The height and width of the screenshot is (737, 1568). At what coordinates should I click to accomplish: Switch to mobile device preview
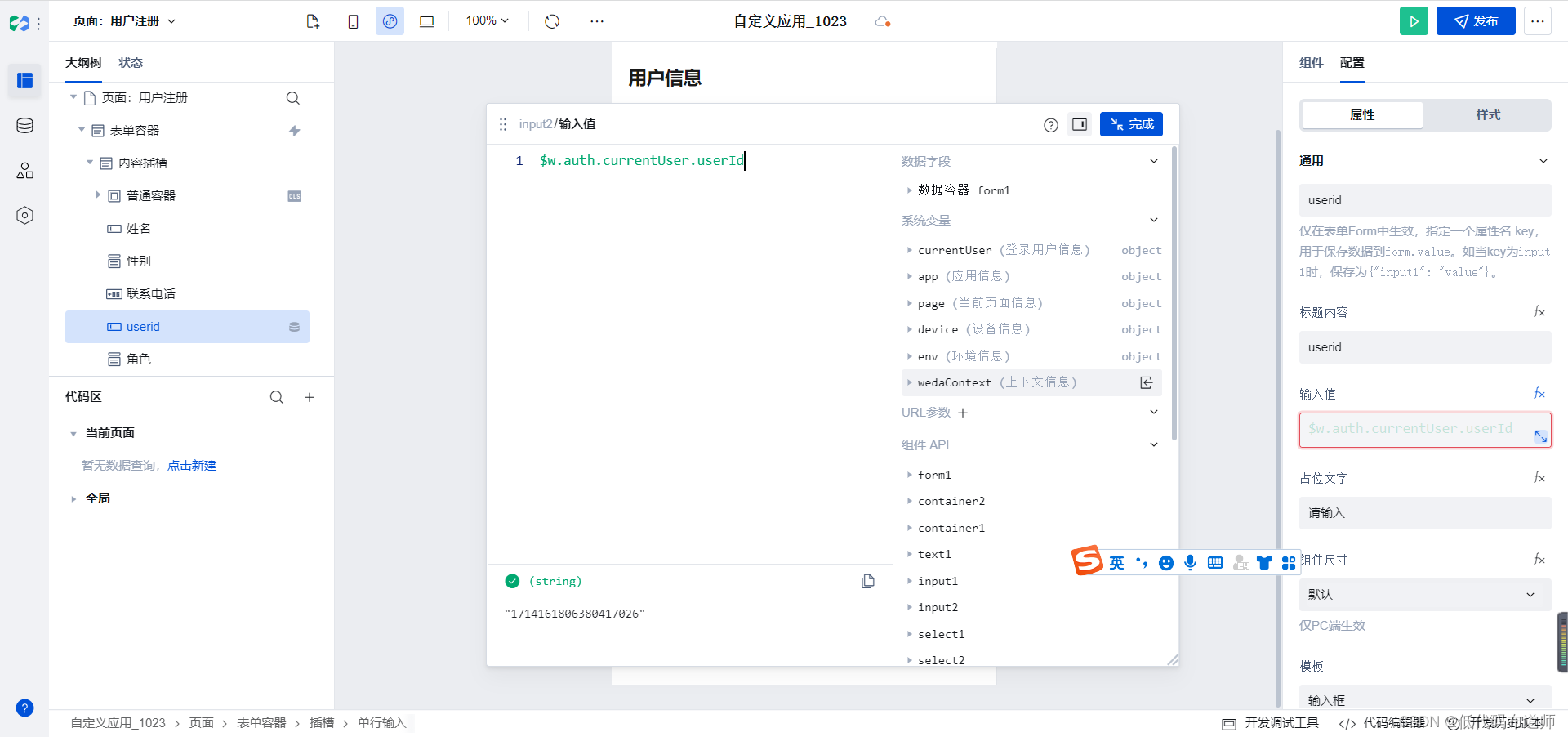pos(353,21)
